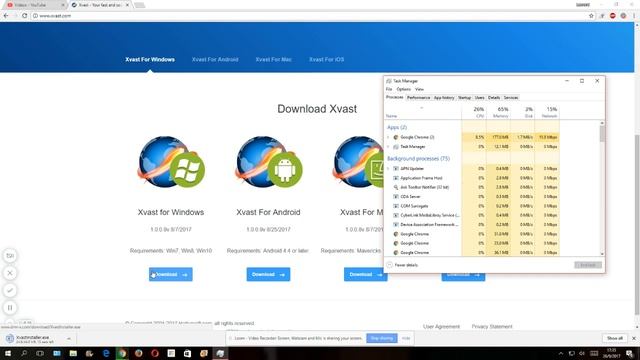Pause the Loom recording
The height and width of the screenshot is (360, 640).
10,308
